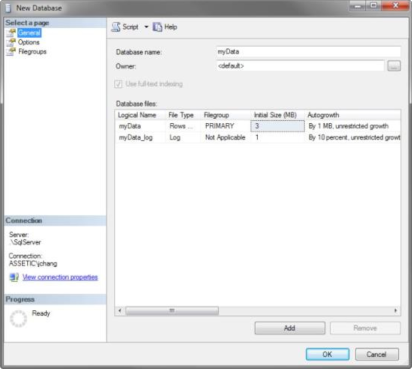Click the Ready progress spinner icon
This screenshot has height=369, width=412.
click(18, 318)
